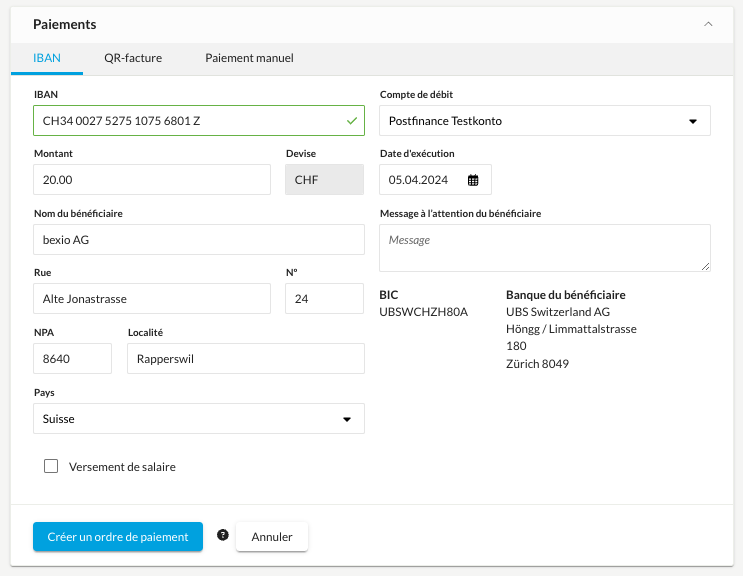
Task: Click the Paiements panel heading
Action: click(65, 25)
